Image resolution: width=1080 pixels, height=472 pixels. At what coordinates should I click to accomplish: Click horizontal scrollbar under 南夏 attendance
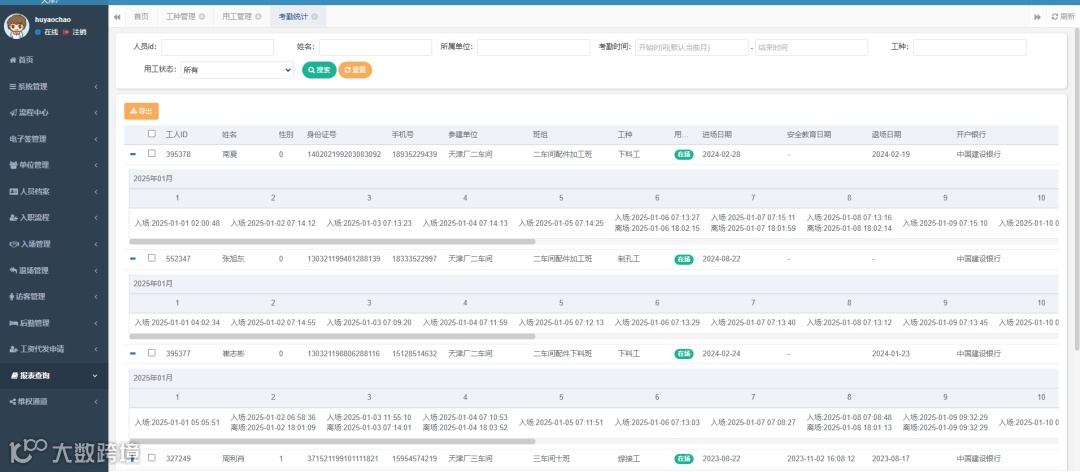[332, 242]
